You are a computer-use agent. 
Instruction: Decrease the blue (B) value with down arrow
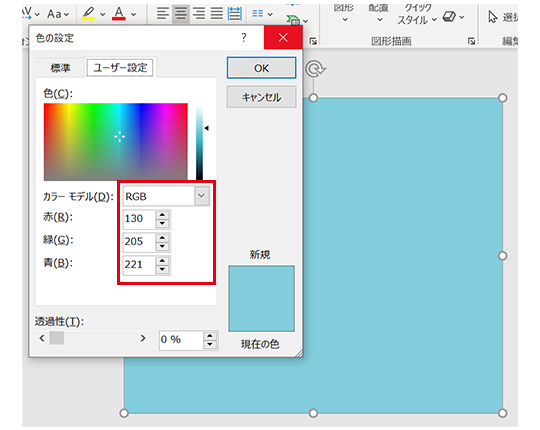pos(162,269)
